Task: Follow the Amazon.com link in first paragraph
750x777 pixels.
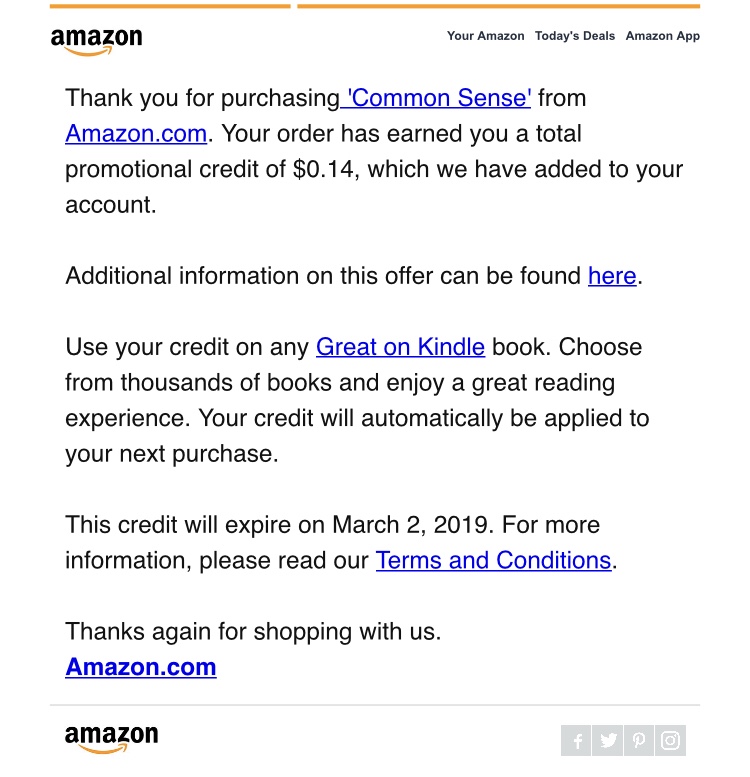Action: tap(136, 134)
